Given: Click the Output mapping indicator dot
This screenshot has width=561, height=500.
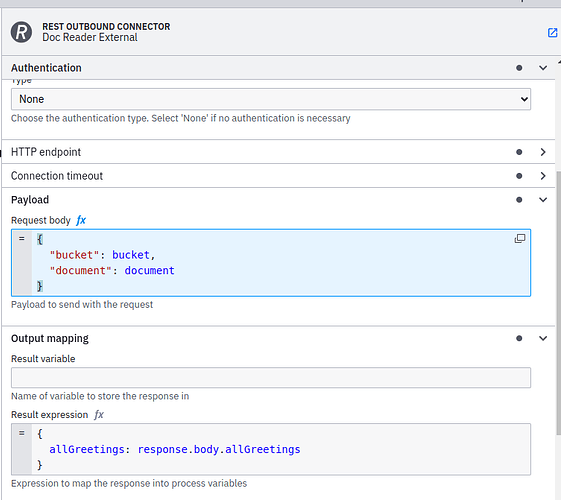Looking at the screenshot, I should pyautogui.click(x=519, y=338).
